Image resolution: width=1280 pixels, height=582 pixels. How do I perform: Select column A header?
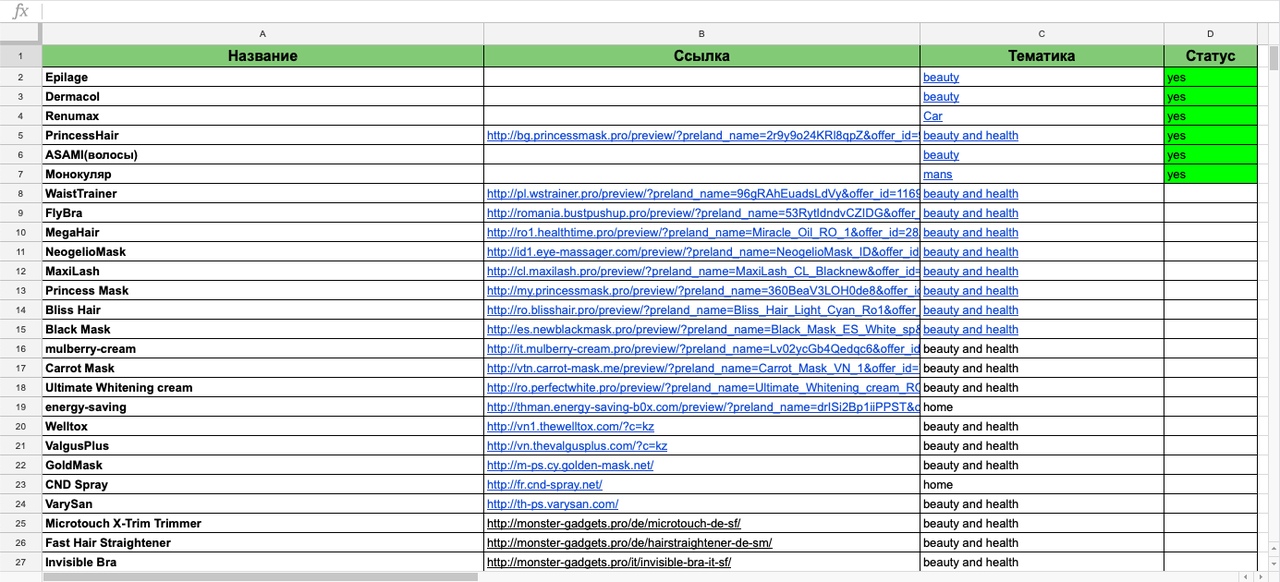click(262, 34)
